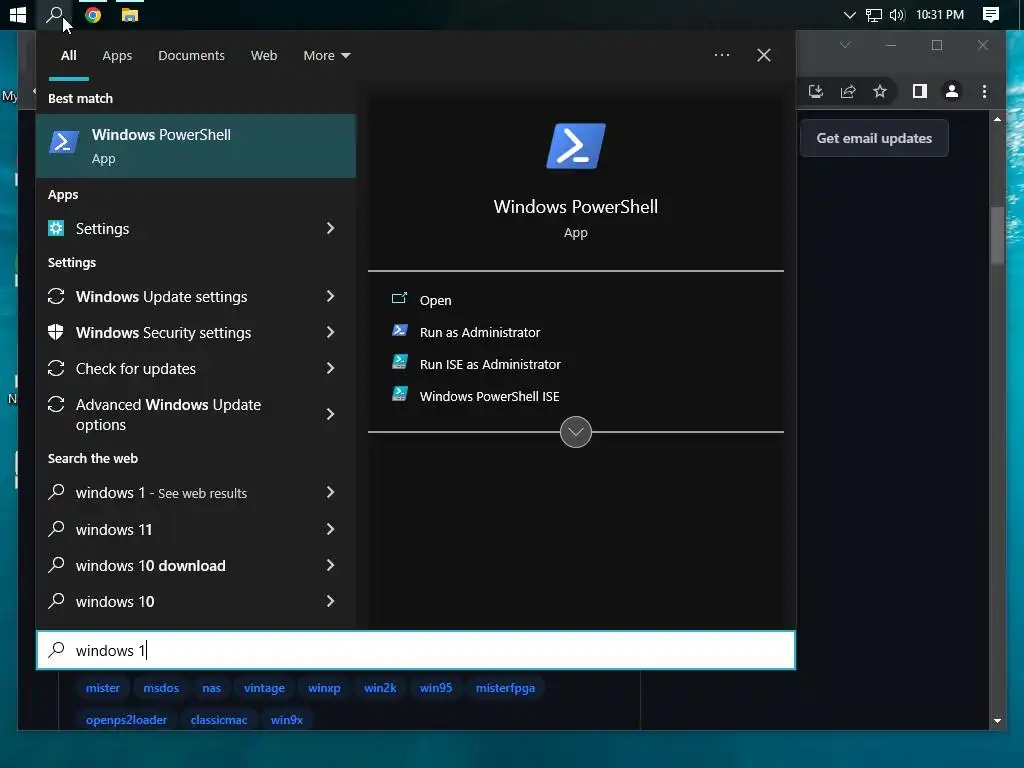Click the browser install app icon
1024x768 pixels.
point(816,91)
